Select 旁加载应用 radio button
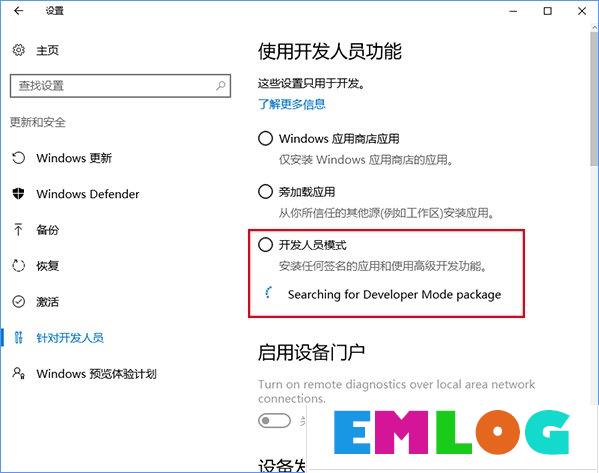The image size is (599, 473). pos(265,191)
